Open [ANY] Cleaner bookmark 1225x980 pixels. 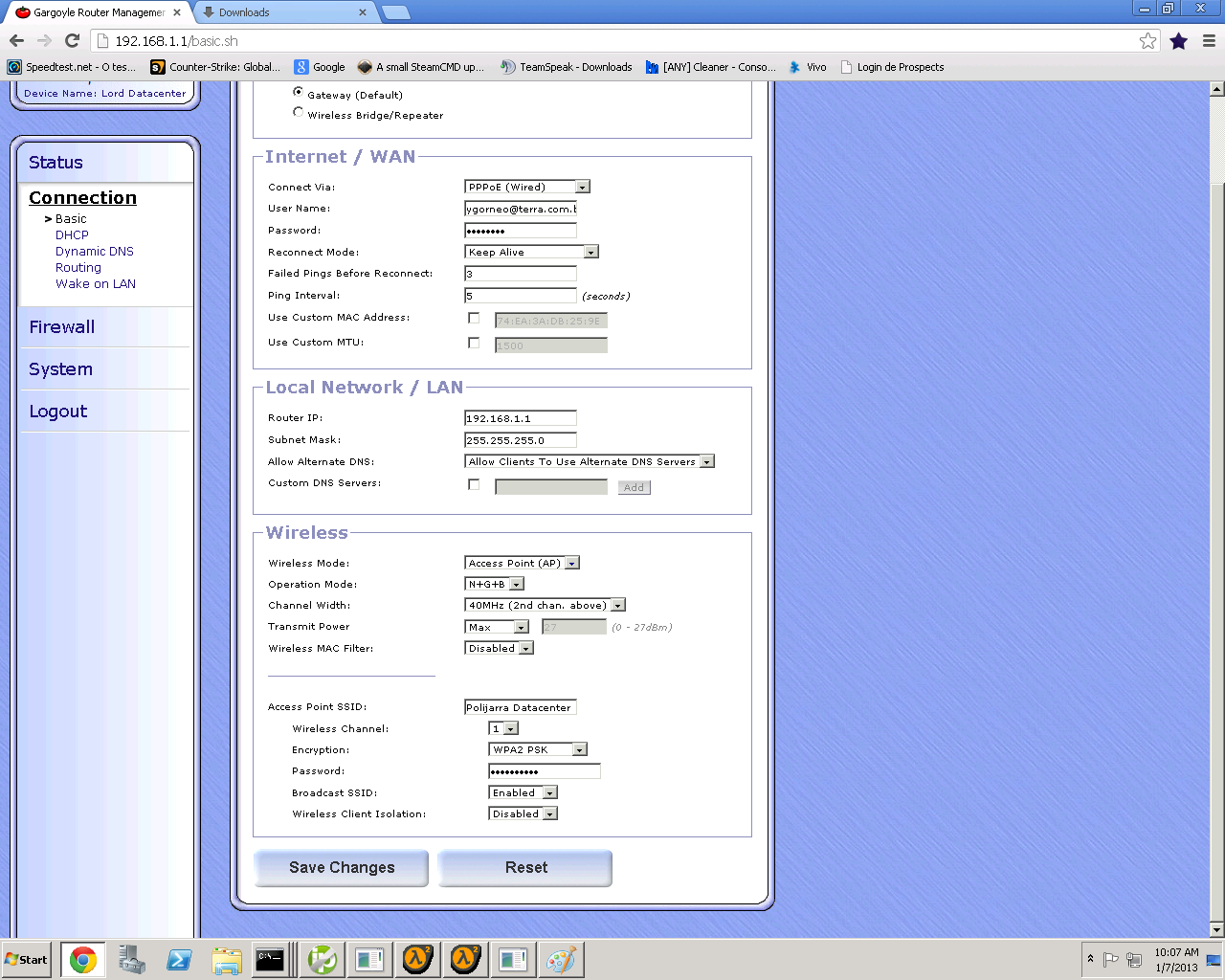[710, 67]
